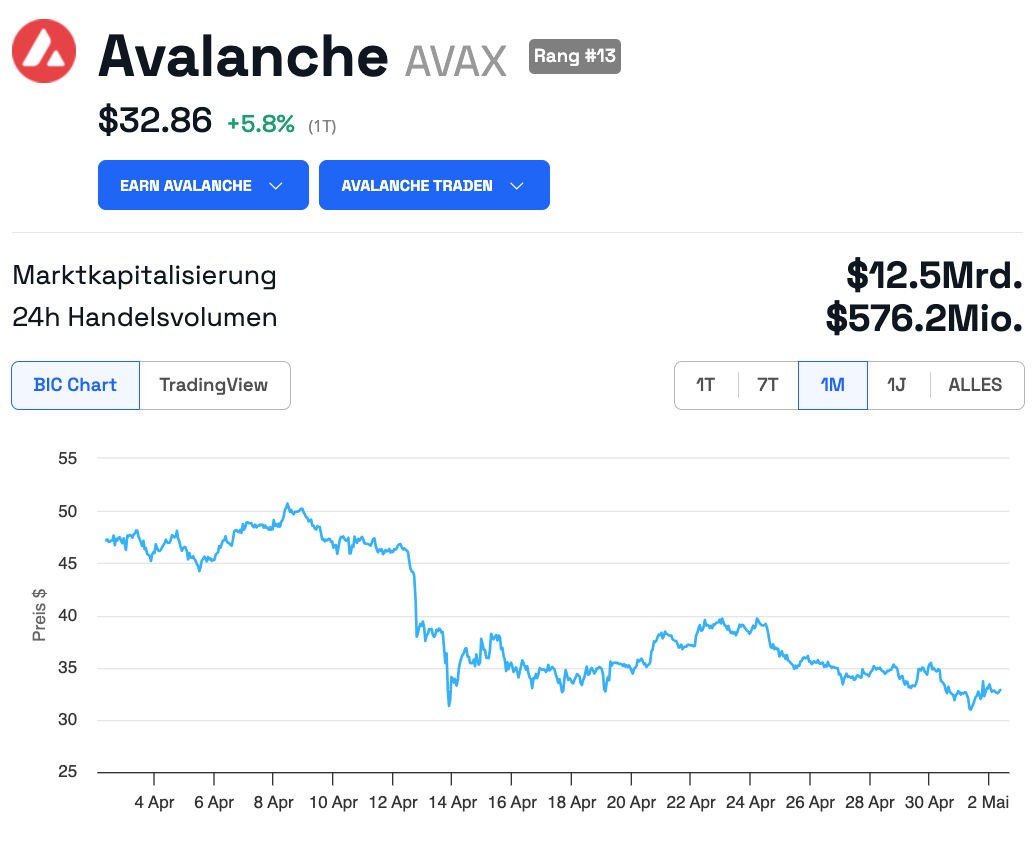Switch to the TradingView tab
Screen dimensions: 1032x842
pos(214,385)
